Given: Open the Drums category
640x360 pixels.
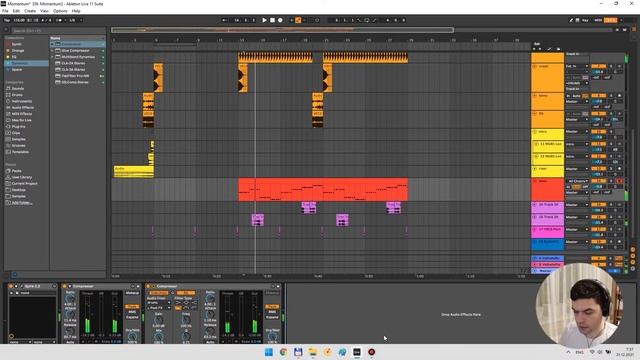Looking at the screenshot, I should pos(17,95).
